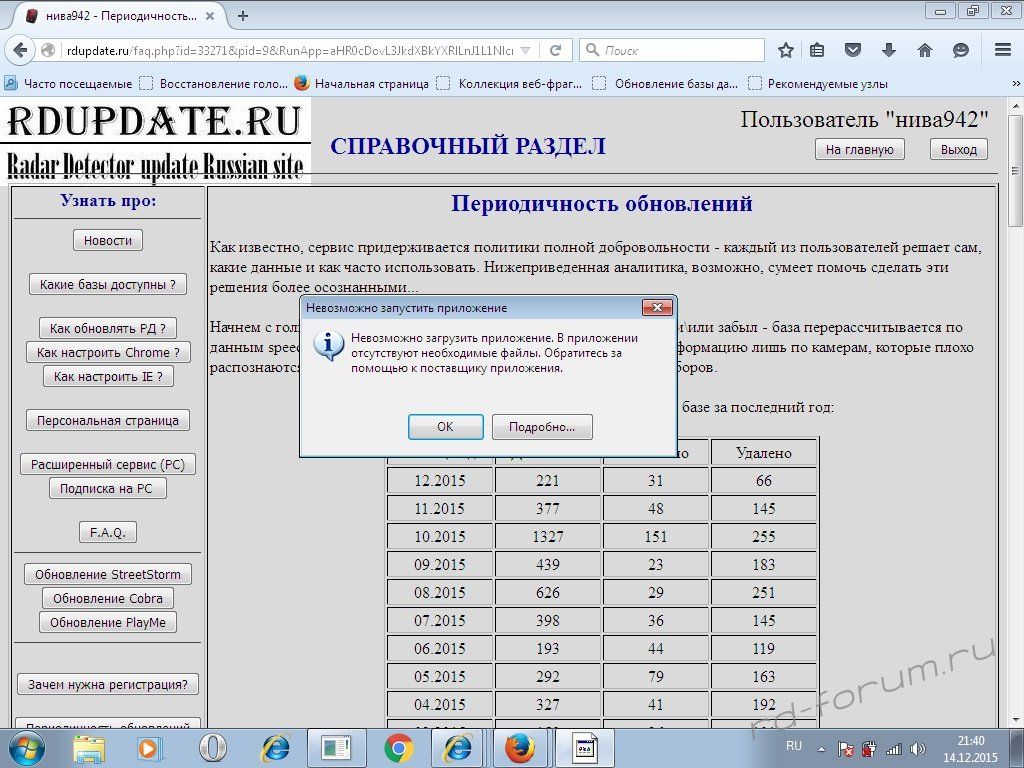Screen dimensions: 1024x768
Task: Click Обновление PlayMe button
Action: 108,622
